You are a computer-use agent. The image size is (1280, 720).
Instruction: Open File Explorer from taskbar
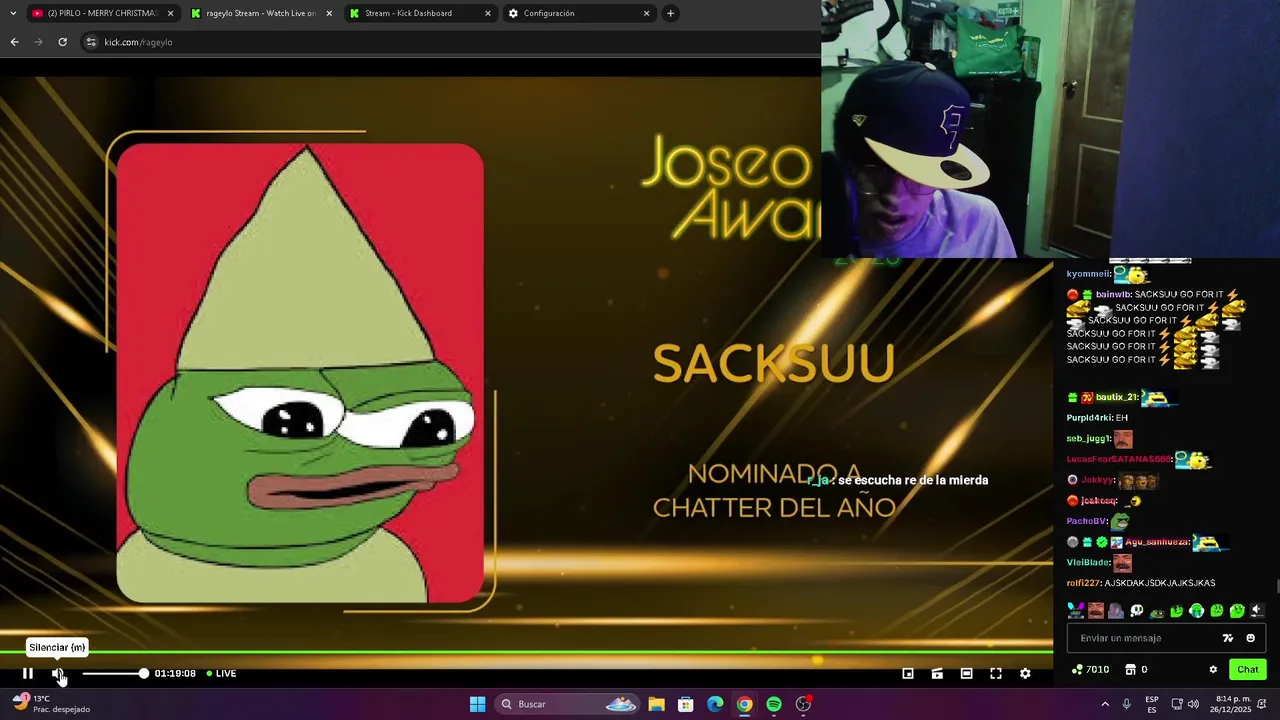[x=656, y=704]
